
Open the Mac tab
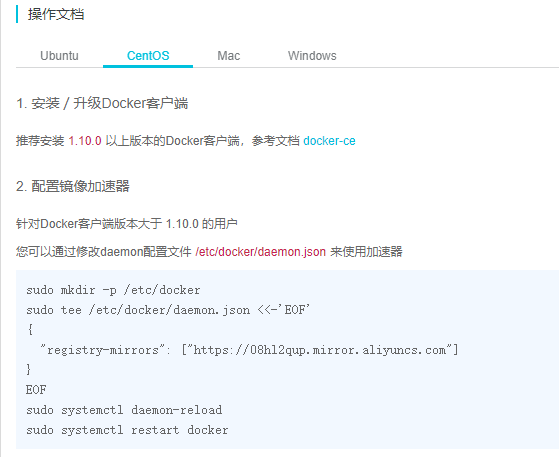tap(229, 56)
